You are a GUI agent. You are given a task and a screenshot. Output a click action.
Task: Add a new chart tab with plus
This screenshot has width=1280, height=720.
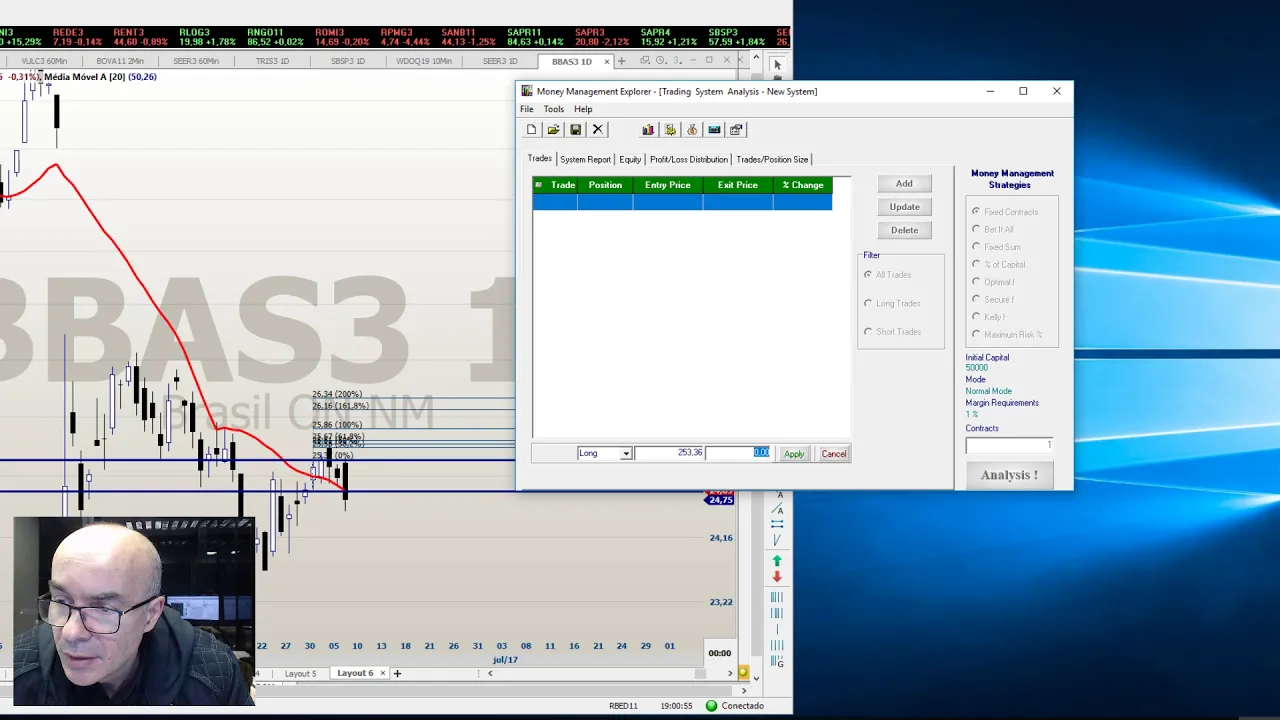[x=621, y=61]
